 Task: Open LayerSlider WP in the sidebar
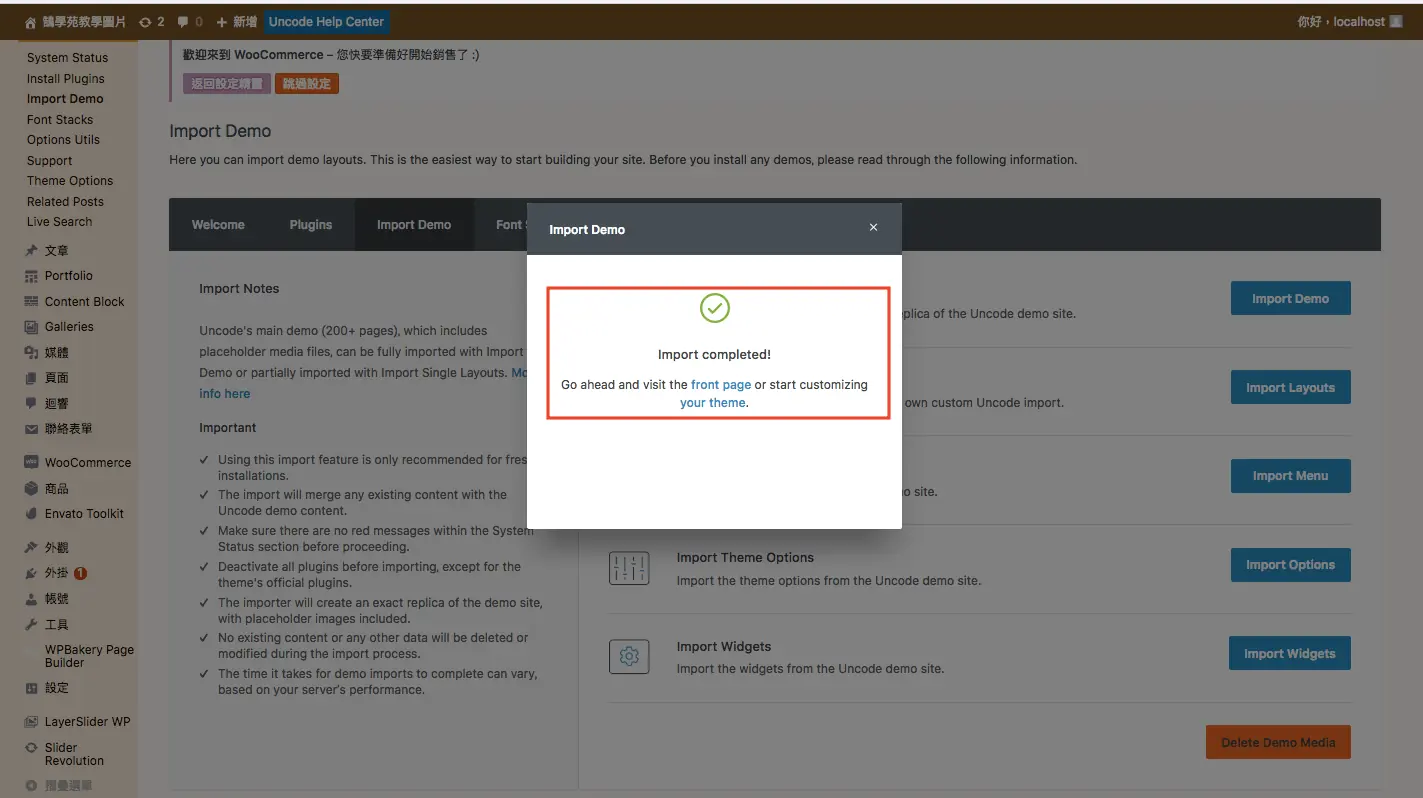coord(87,722)
